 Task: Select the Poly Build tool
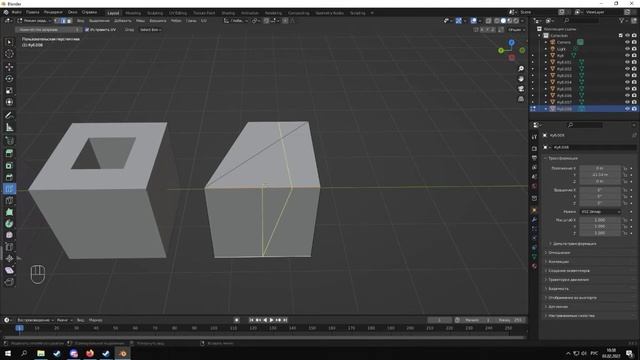click(9, 212)
